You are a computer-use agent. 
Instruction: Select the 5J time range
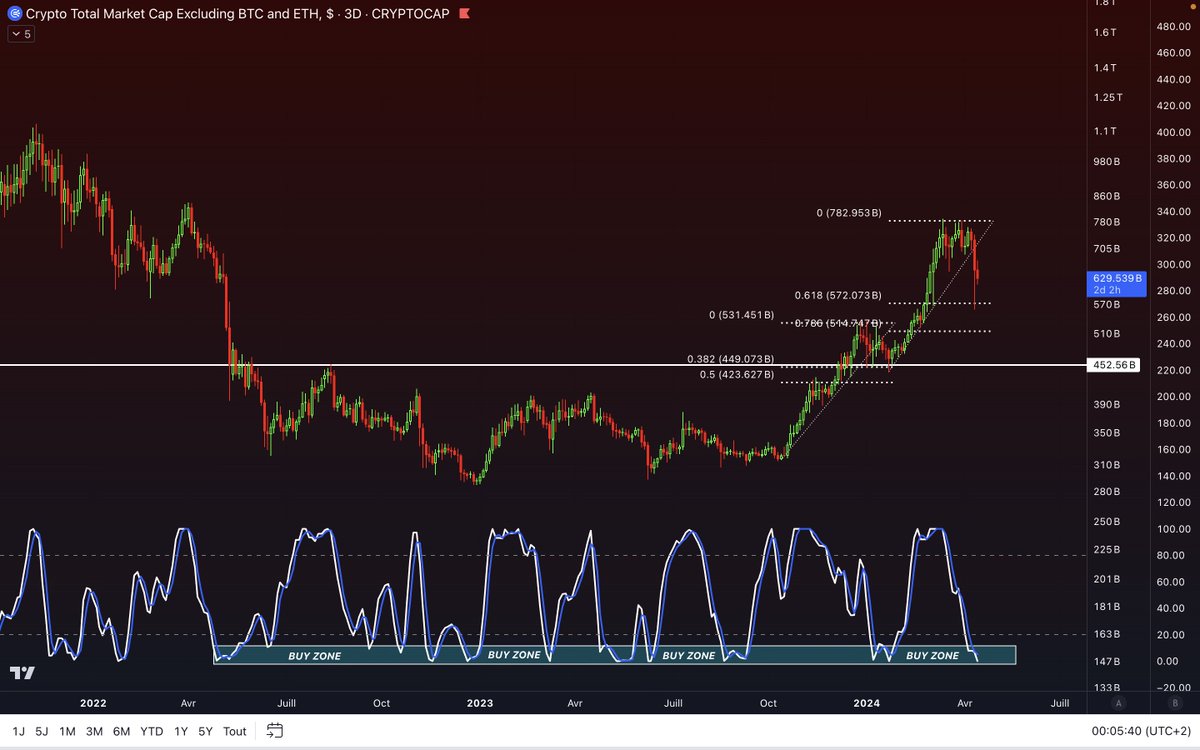(x=42, y=731)
